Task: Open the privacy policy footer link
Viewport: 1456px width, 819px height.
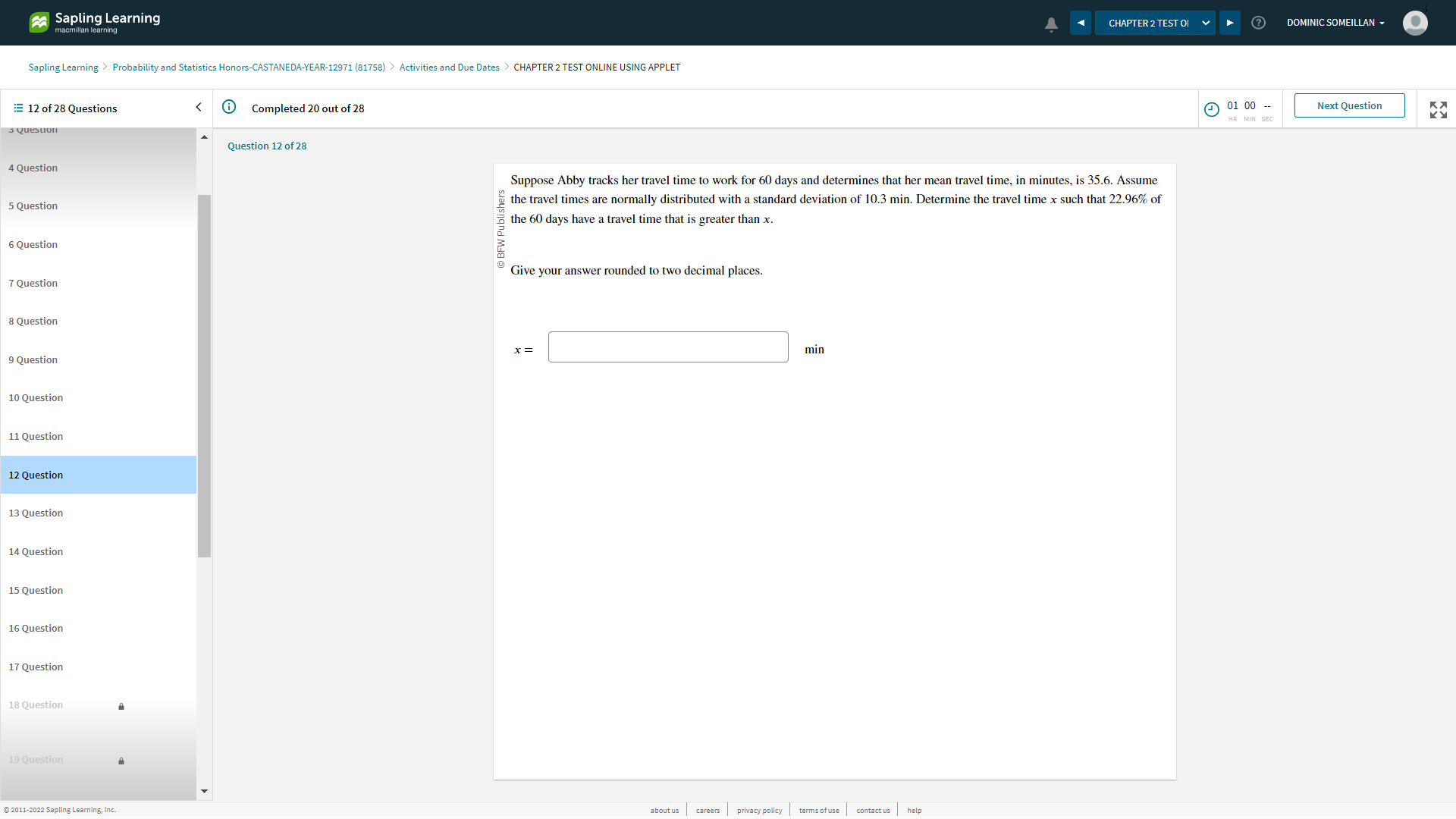Action: tap(759, 811)
